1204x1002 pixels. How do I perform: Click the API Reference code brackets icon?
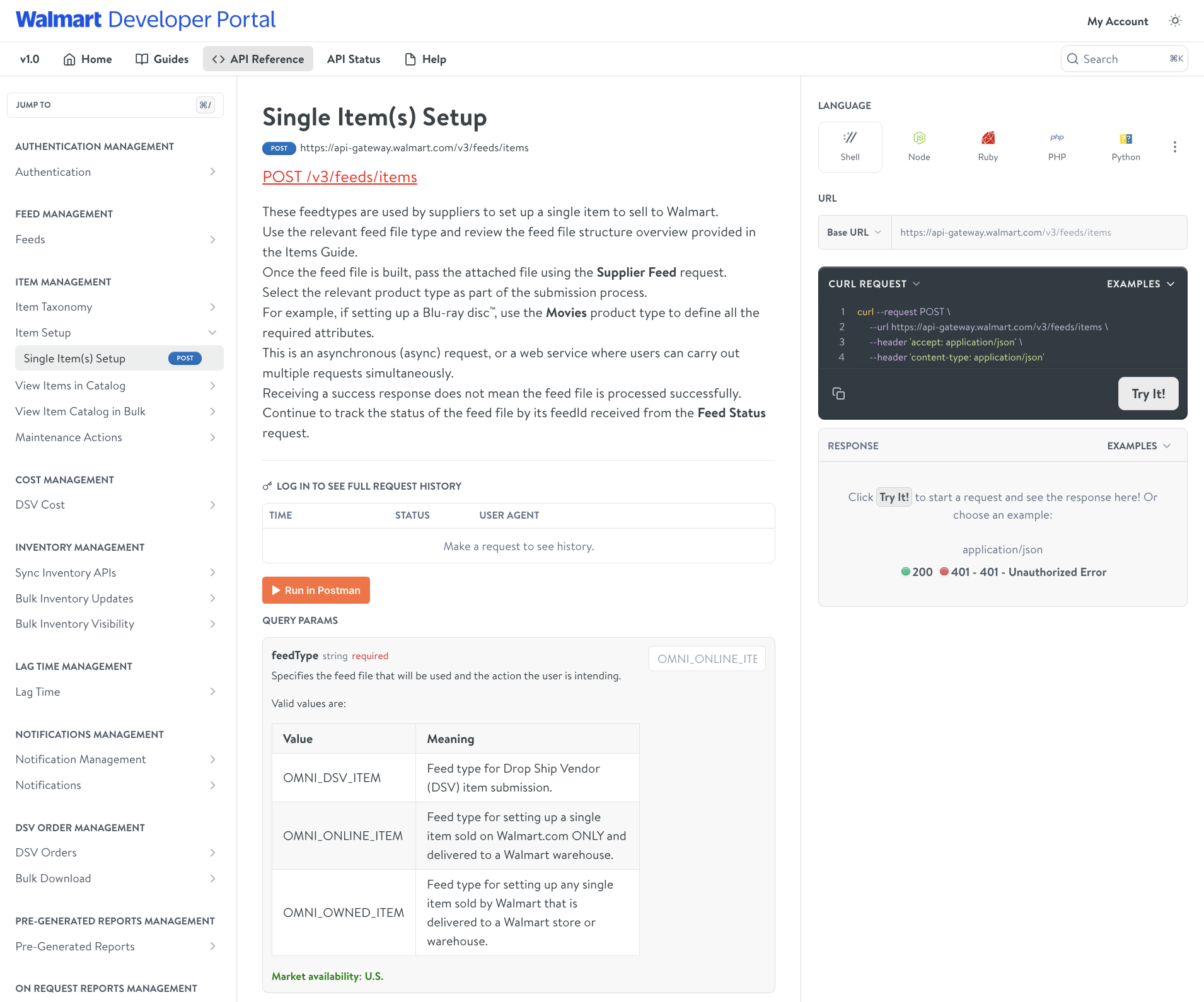pyautogui.click(x=218, y=59)
